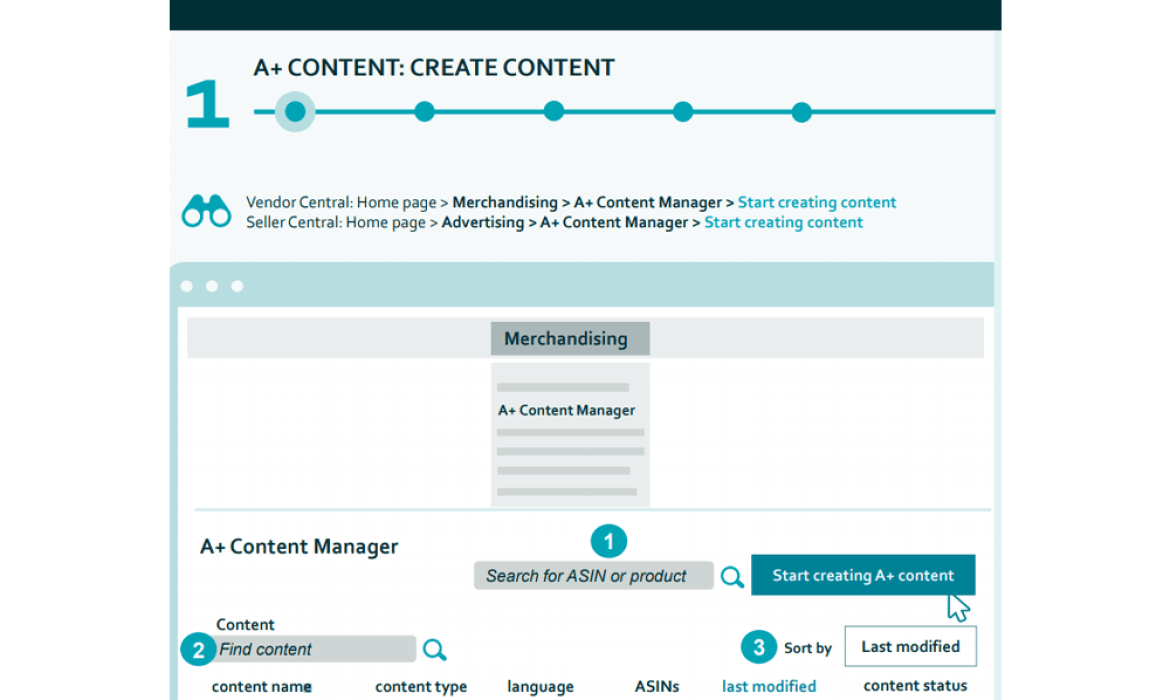This screenshot has height=700, width=1170.
Task: Click the content type column header
Action: [421, 687]
